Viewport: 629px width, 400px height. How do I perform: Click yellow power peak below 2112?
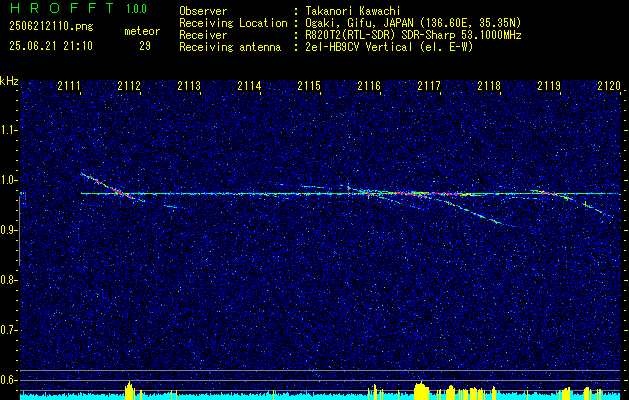click(129, 391)
